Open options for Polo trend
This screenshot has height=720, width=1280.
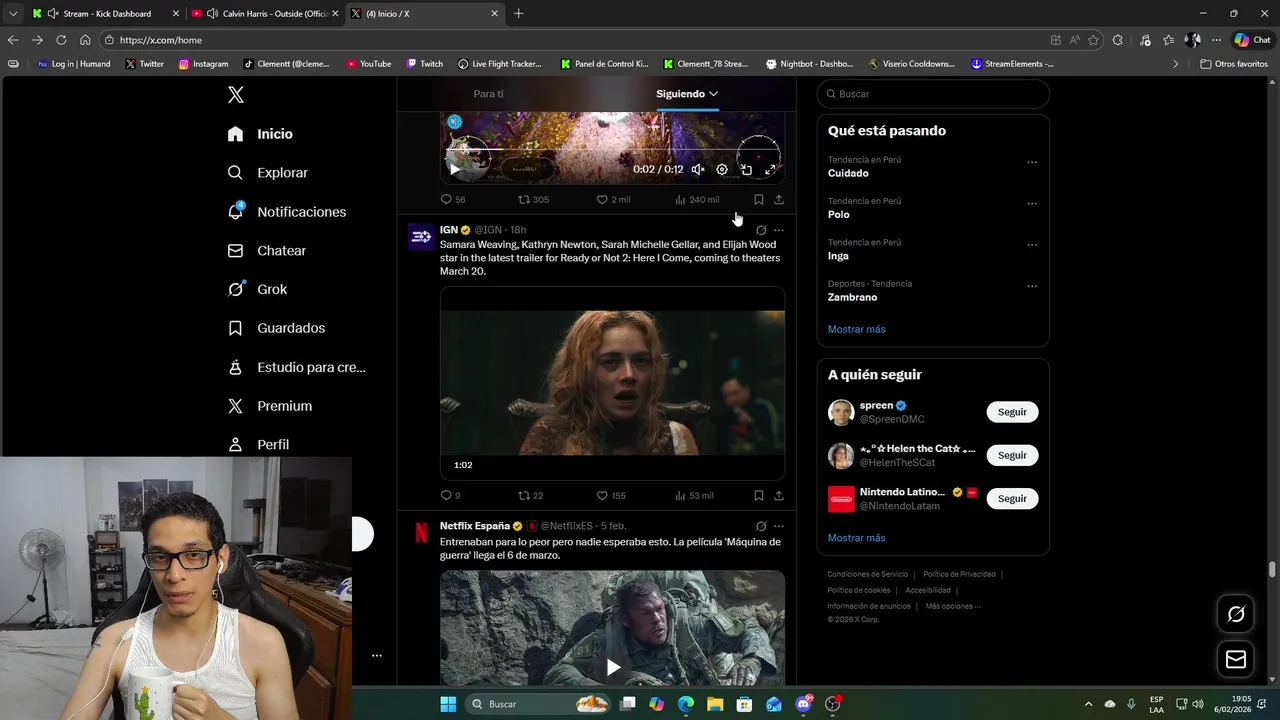pos(1032,203)
